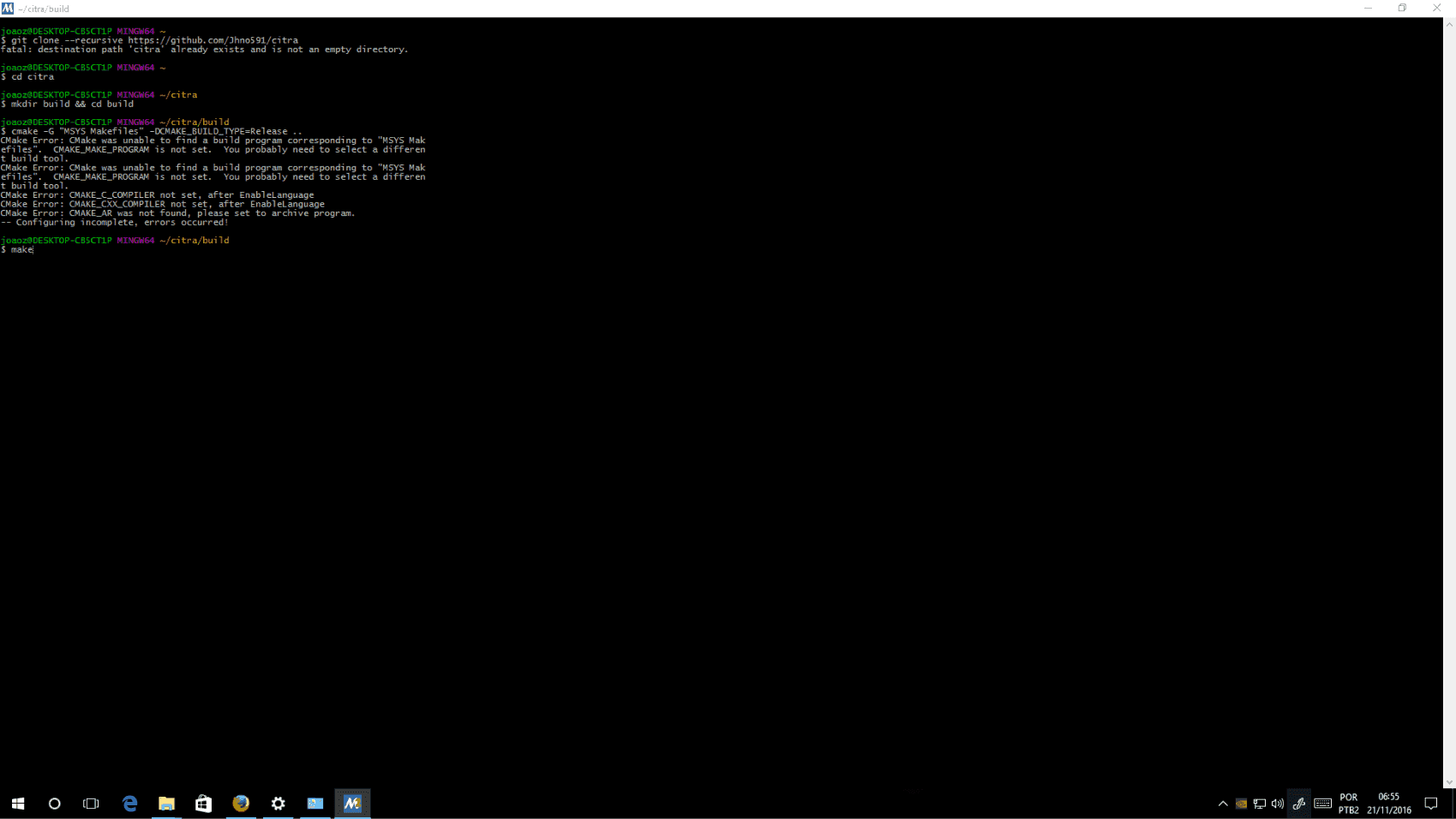Open the Windows Start menu
1456x819 pixels.
18,804
